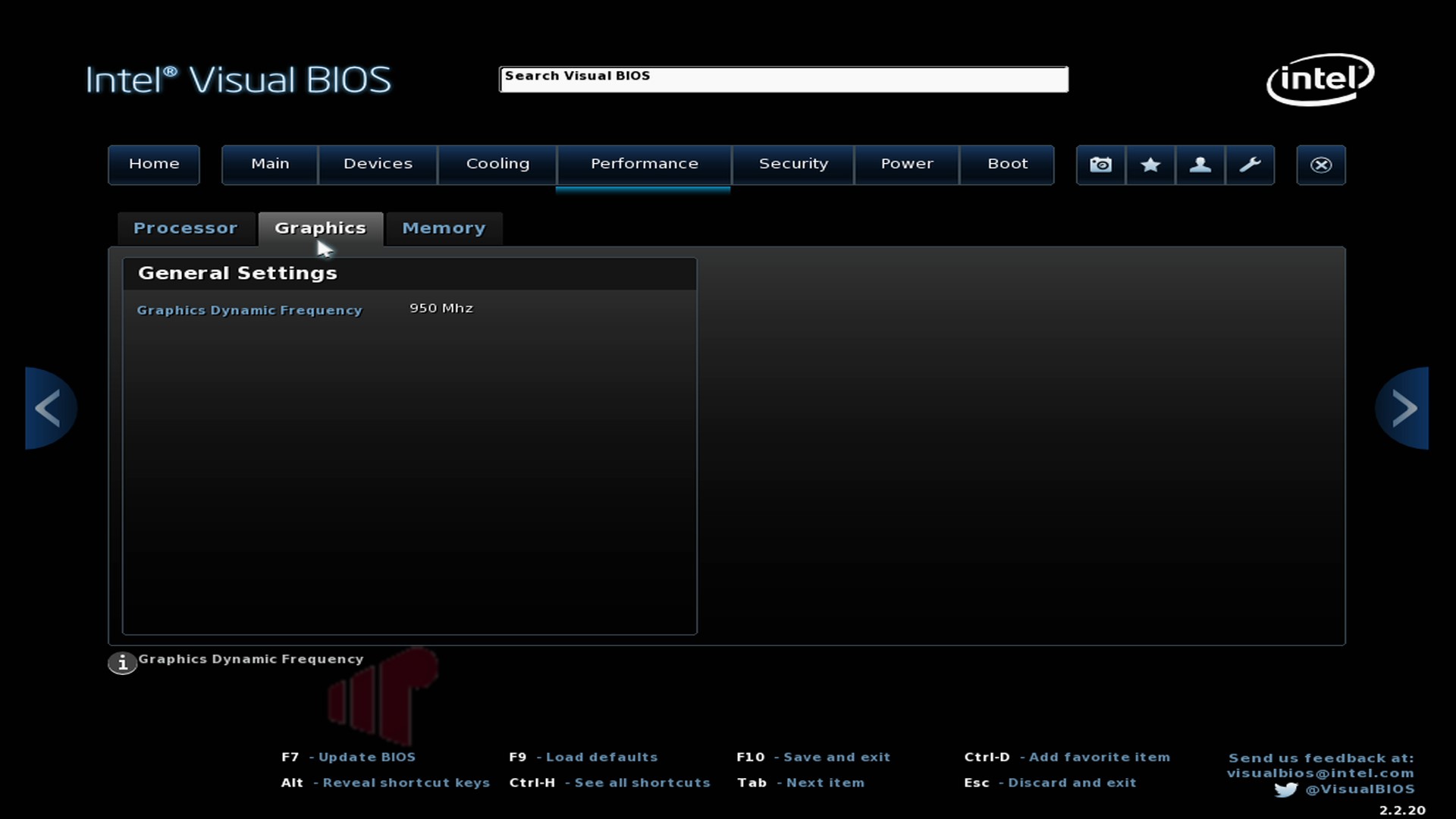Select Graphics Dynamic Frequency setting label
This screenshot has height=819, width=1456.
click(x=249, y=310)
